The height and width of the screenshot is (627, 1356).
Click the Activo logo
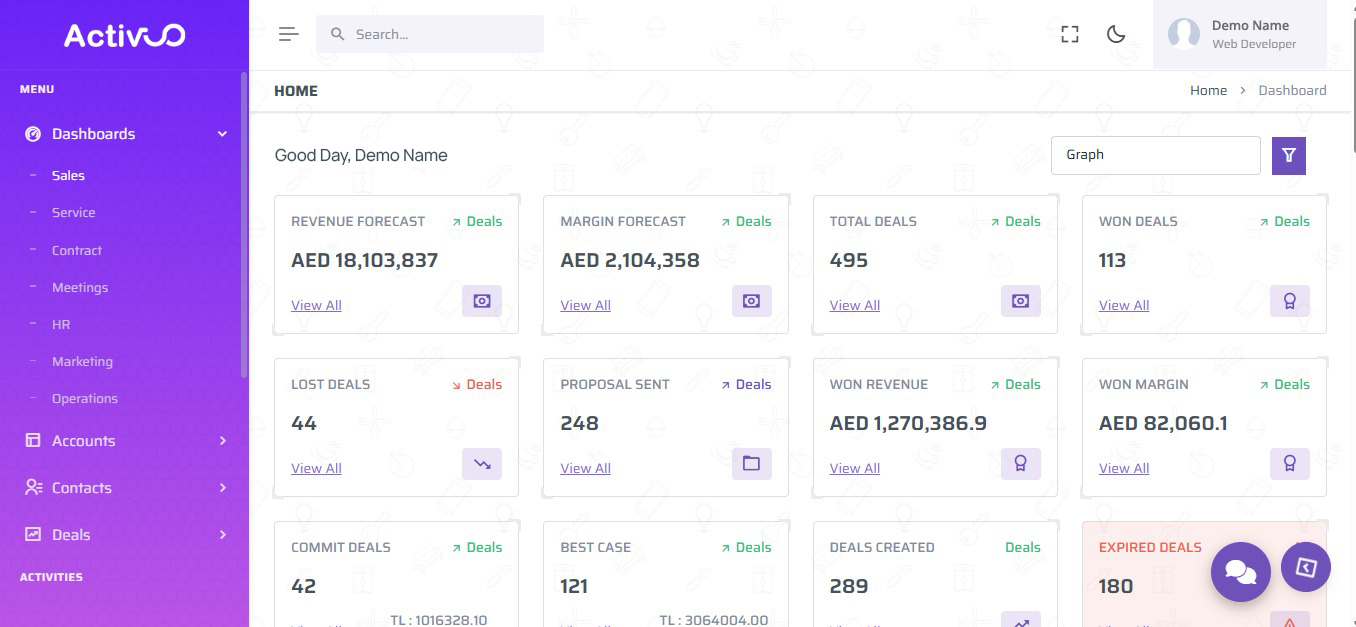[x=124, y=35]
